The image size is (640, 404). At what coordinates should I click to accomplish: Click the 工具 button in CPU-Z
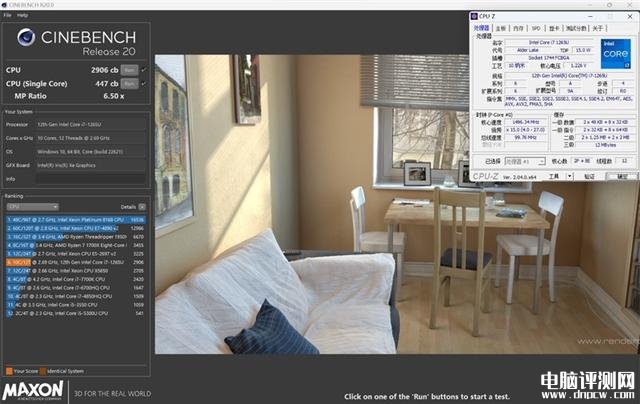coord(554,176)
